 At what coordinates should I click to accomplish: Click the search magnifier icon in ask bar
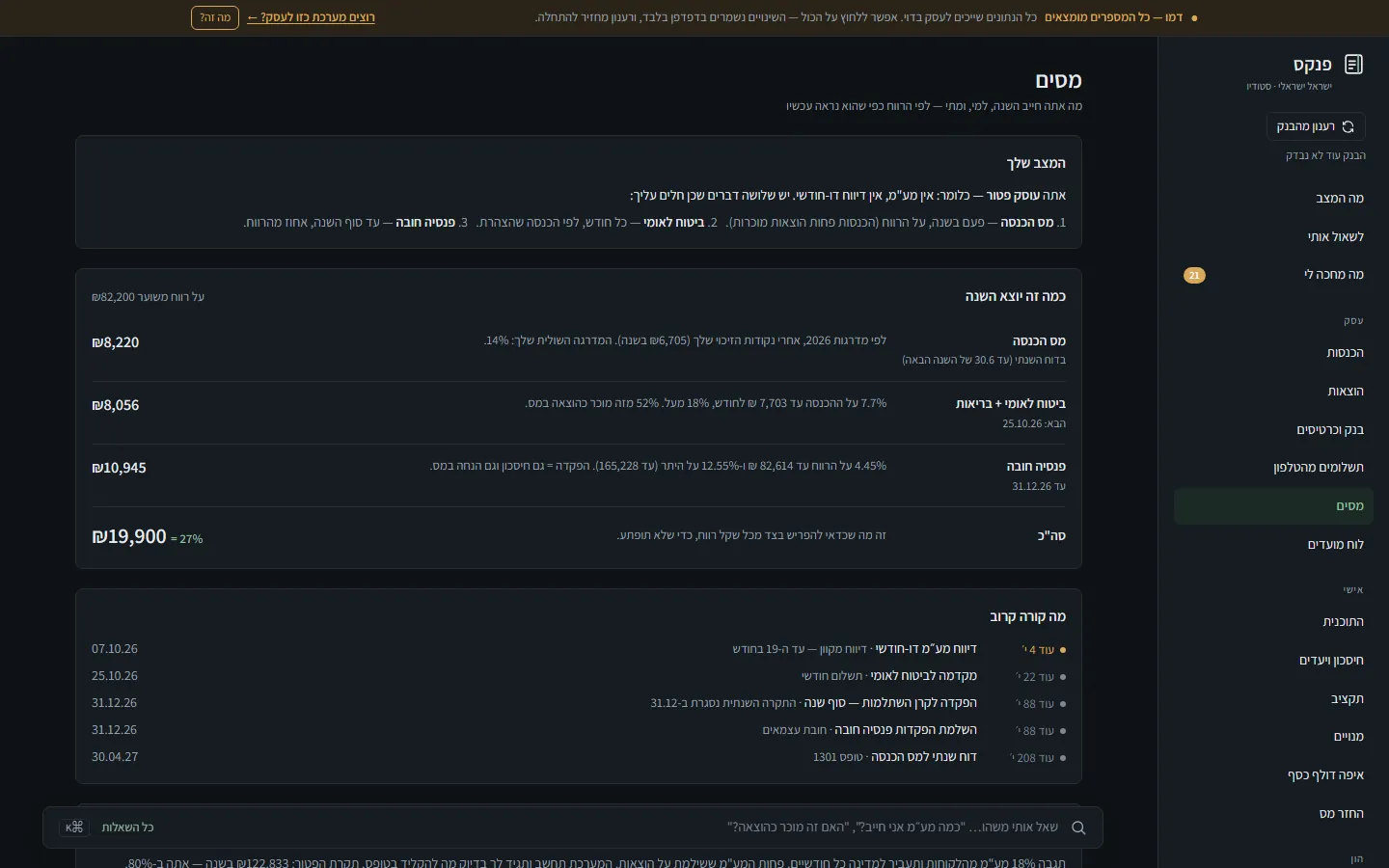(1078, 827)
